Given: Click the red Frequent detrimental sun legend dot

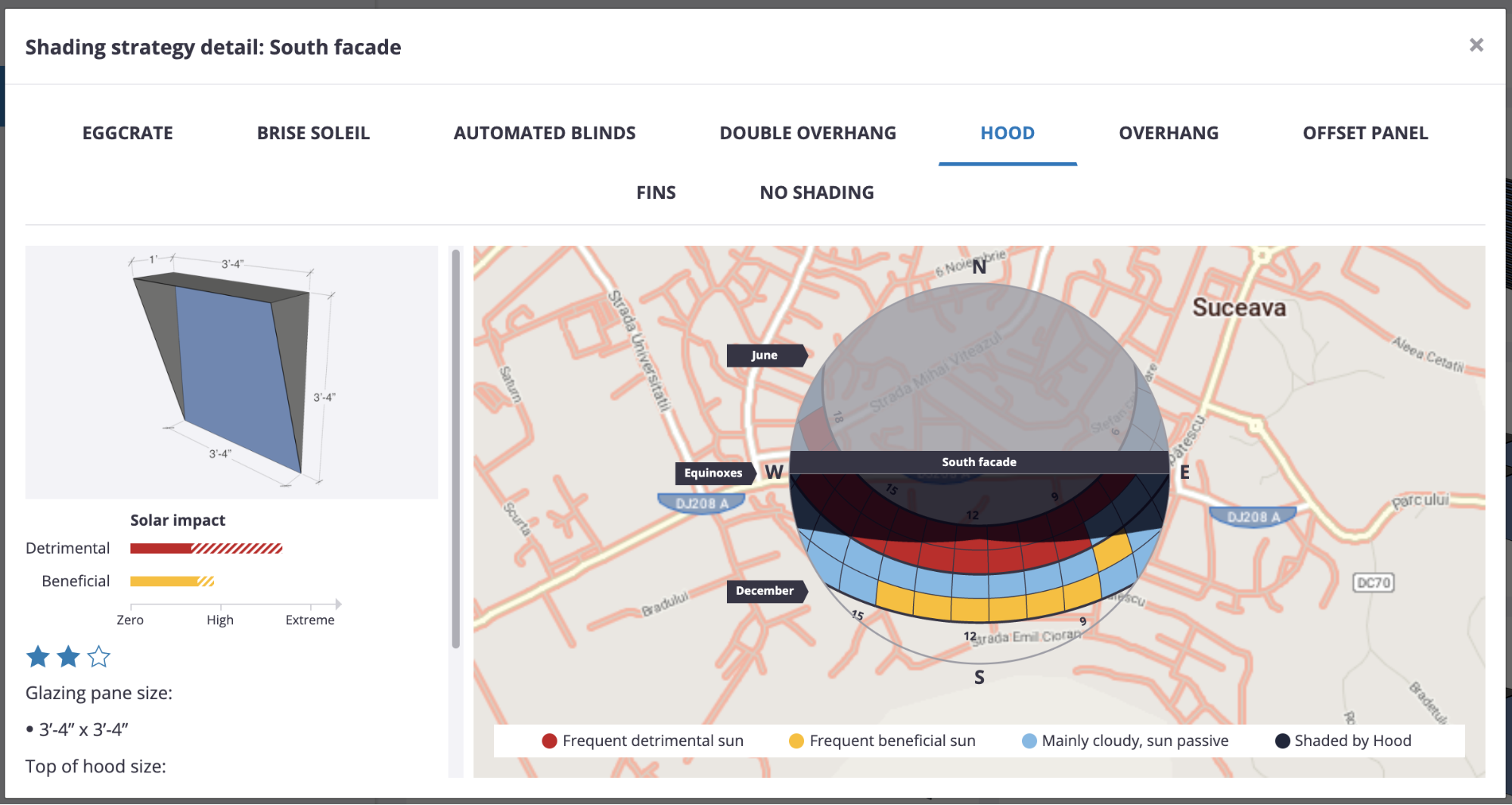Looking at the screenshot, I should (x=550, y=741).
